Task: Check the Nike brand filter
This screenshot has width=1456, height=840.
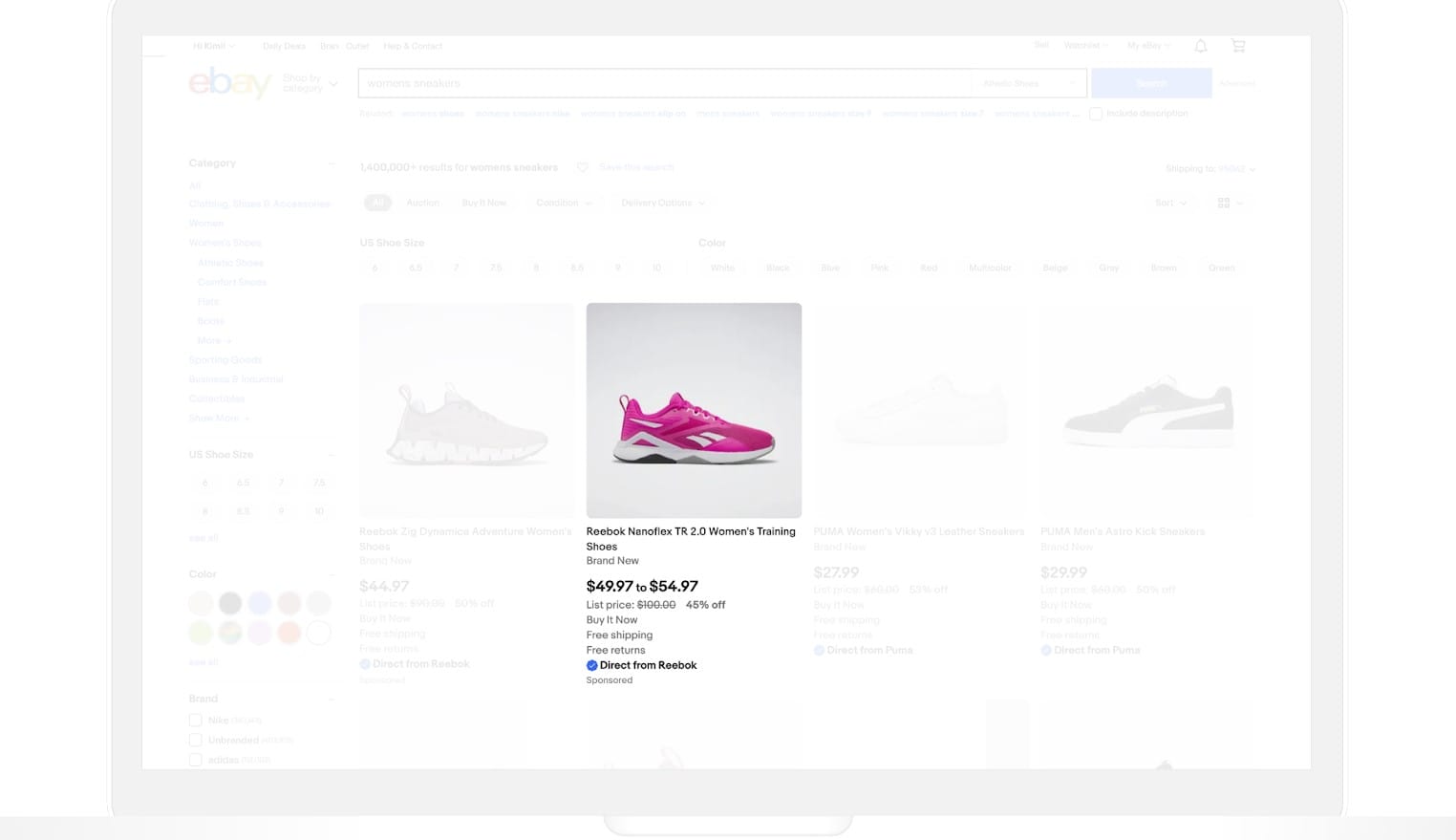Action: 196,721
